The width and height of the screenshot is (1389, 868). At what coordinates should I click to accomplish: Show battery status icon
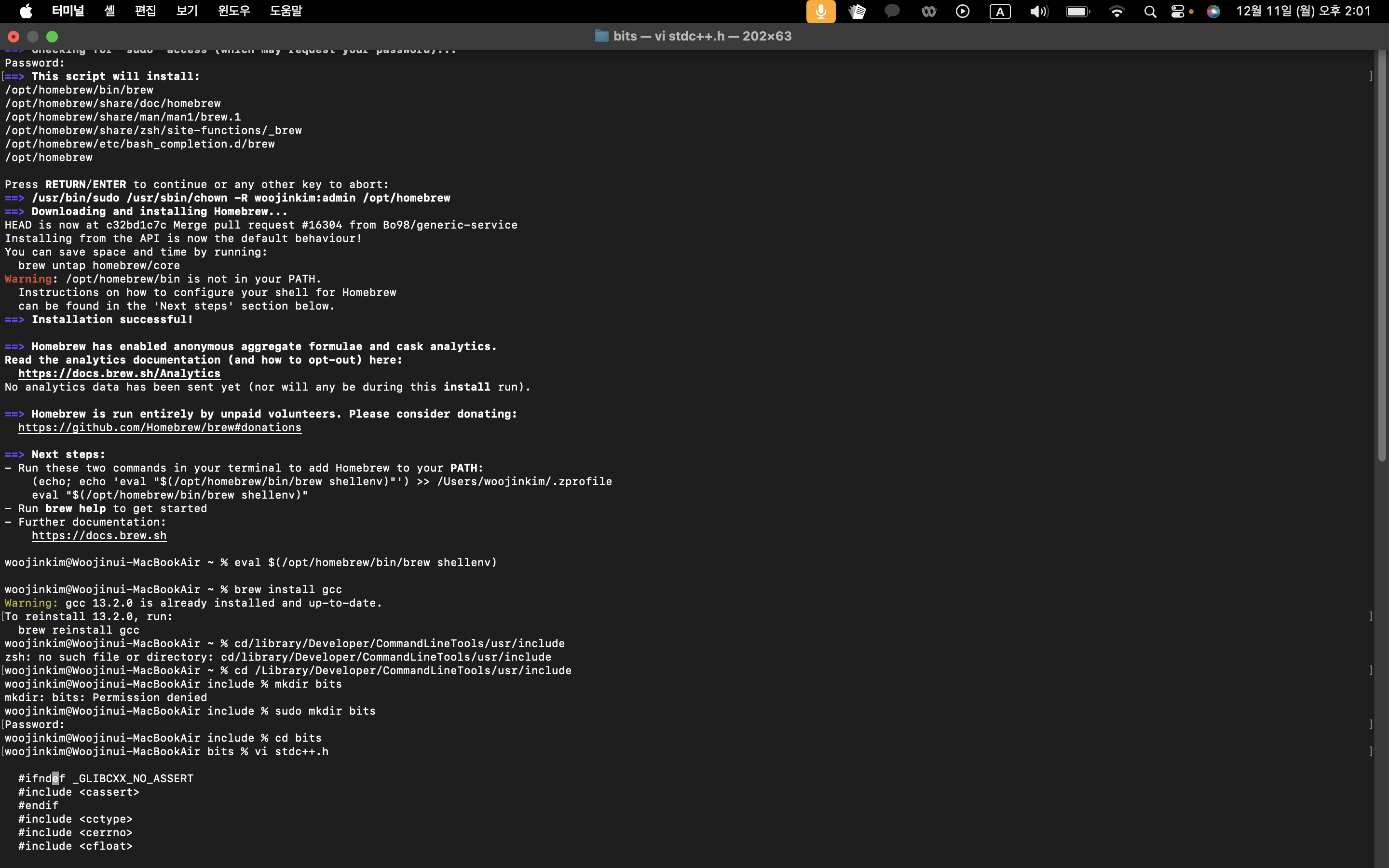point(1078,12)
